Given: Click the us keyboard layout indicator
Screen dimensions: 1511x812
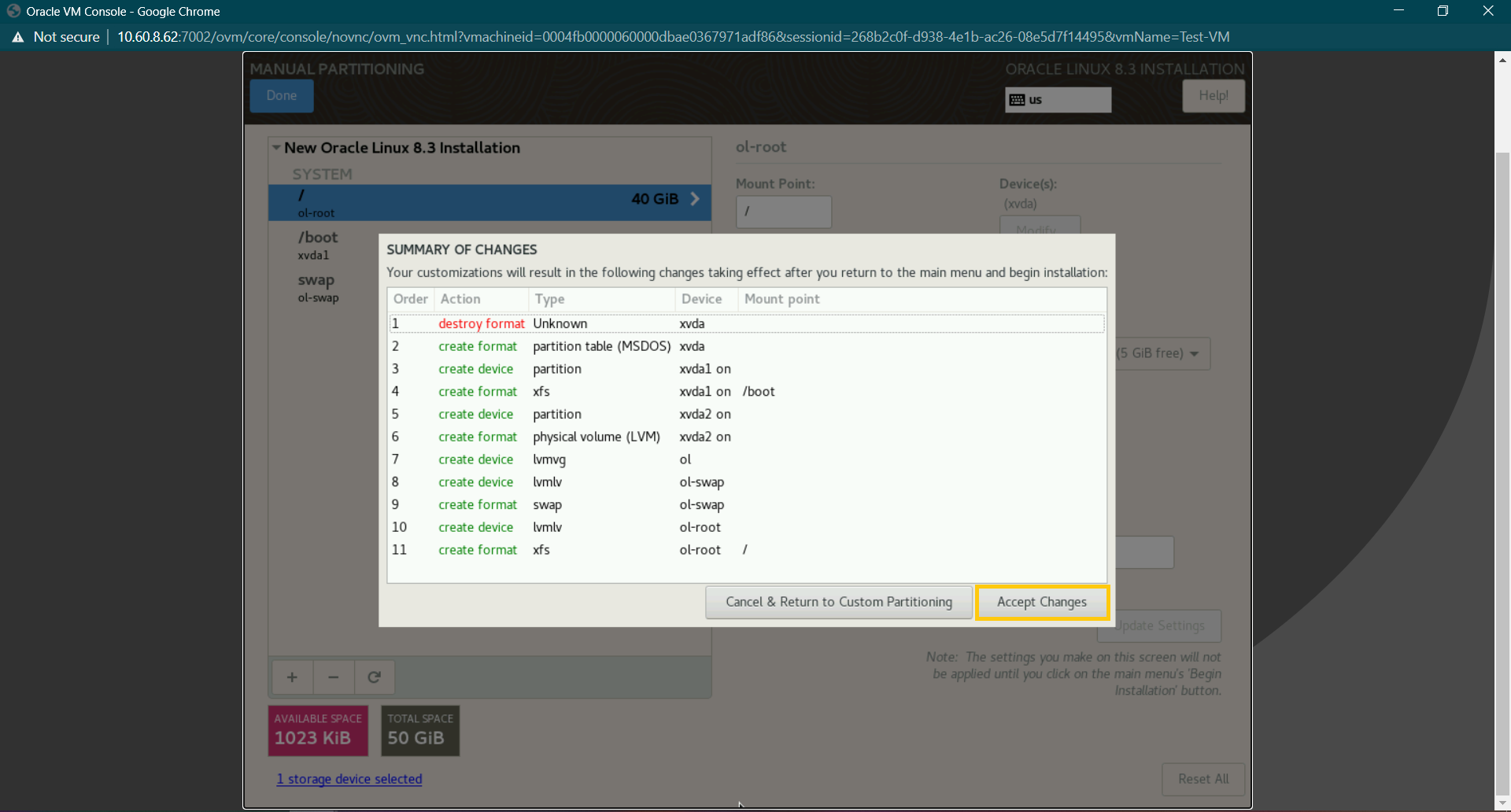Looking at the screenshot, I should (1058, 100).
